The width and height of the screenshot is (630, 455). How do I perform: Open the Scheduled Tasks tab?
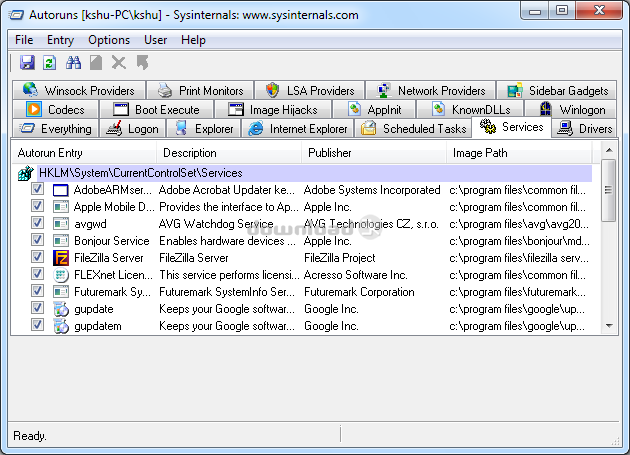tap(413, 129)
